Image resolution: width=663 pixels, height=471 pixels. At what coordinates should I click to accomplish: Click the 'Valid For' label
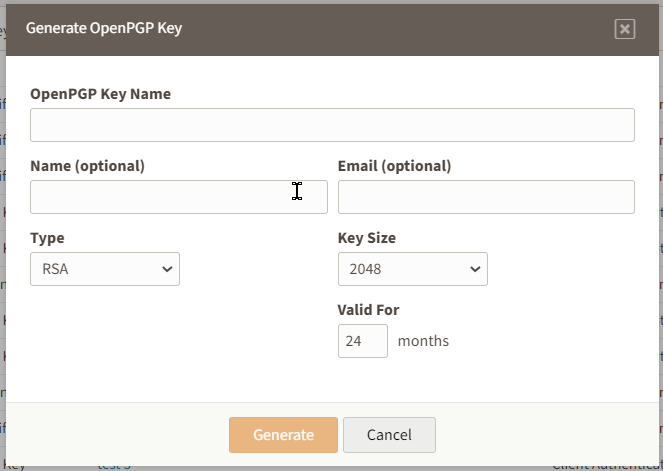coord(368,310)
